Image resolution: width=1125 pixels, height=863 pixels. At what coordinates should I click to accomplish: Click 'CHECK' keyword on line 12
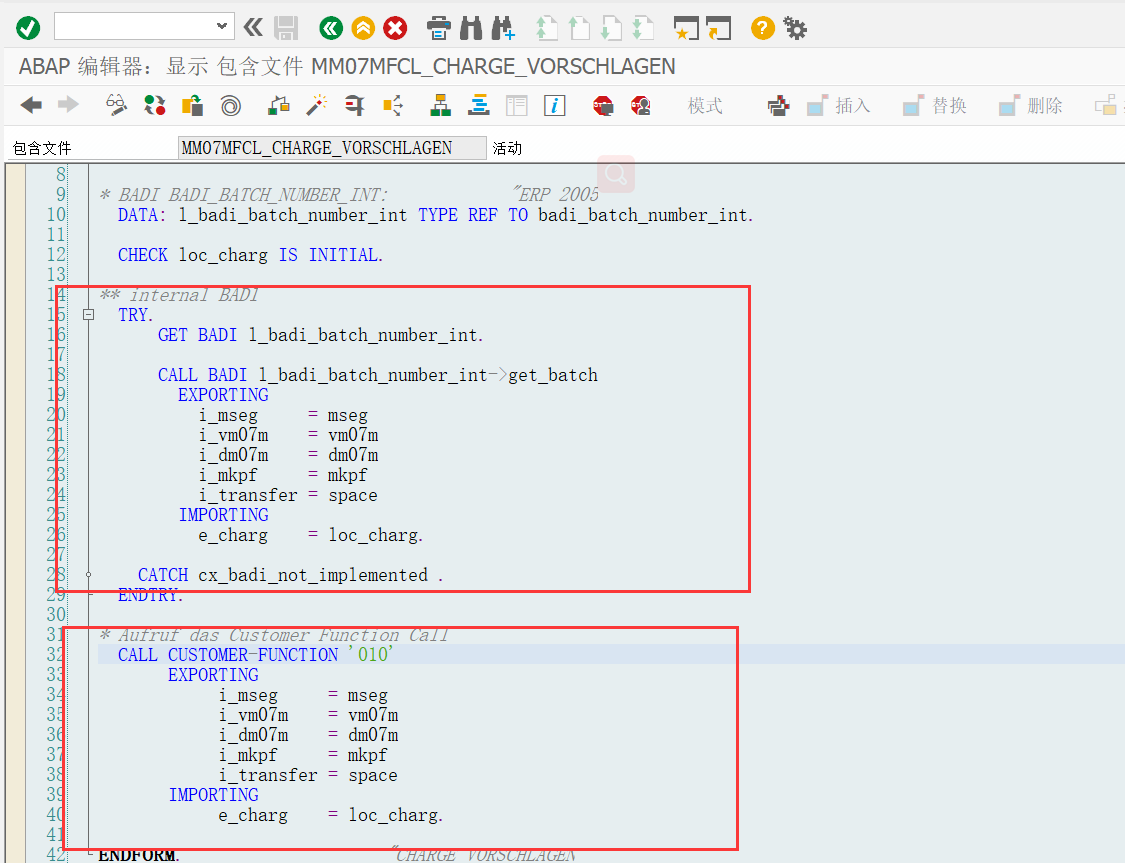143,255
